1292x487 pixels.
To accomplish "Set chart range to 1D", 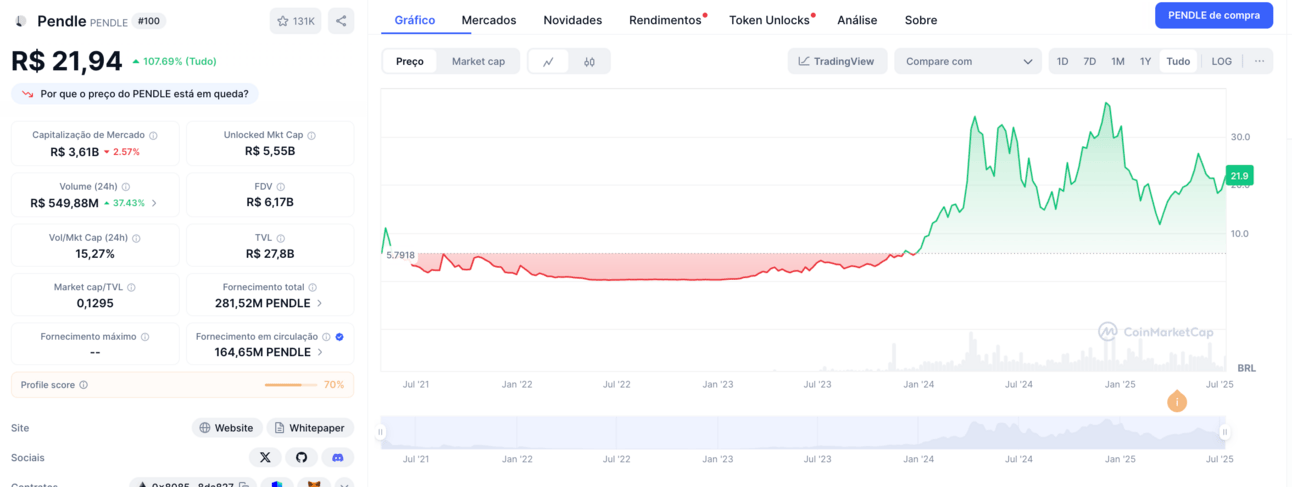I will (x=1062, y=61).
